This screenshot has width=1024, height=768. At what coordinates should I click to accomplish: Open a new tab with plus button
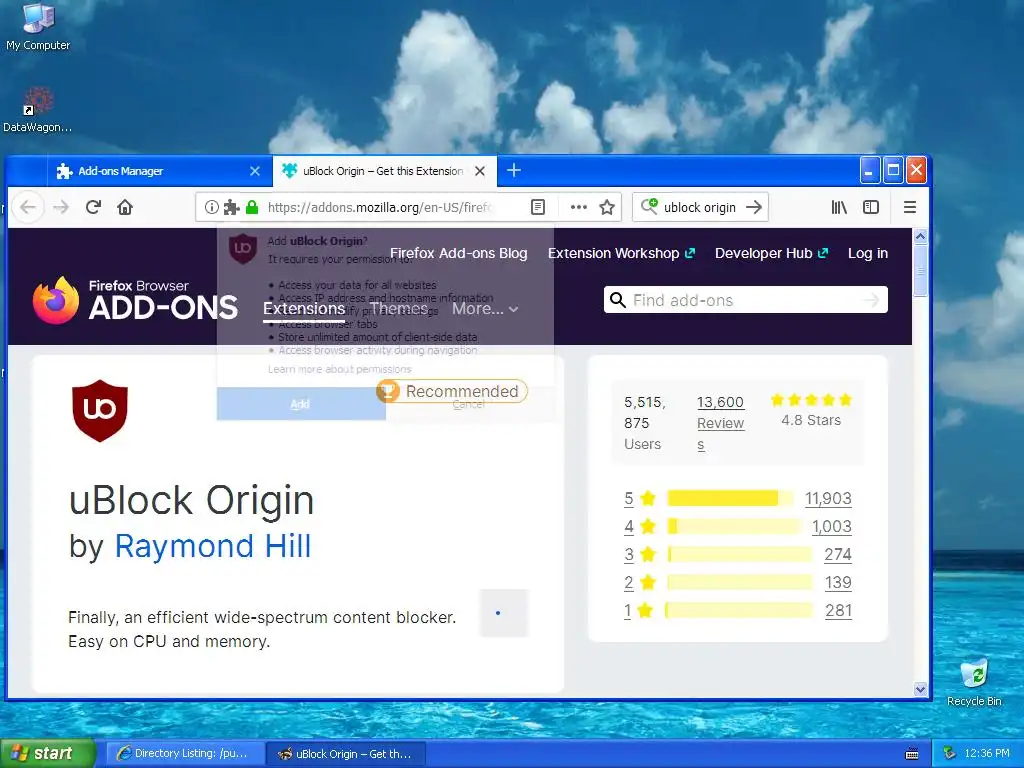tap(514, 170)
